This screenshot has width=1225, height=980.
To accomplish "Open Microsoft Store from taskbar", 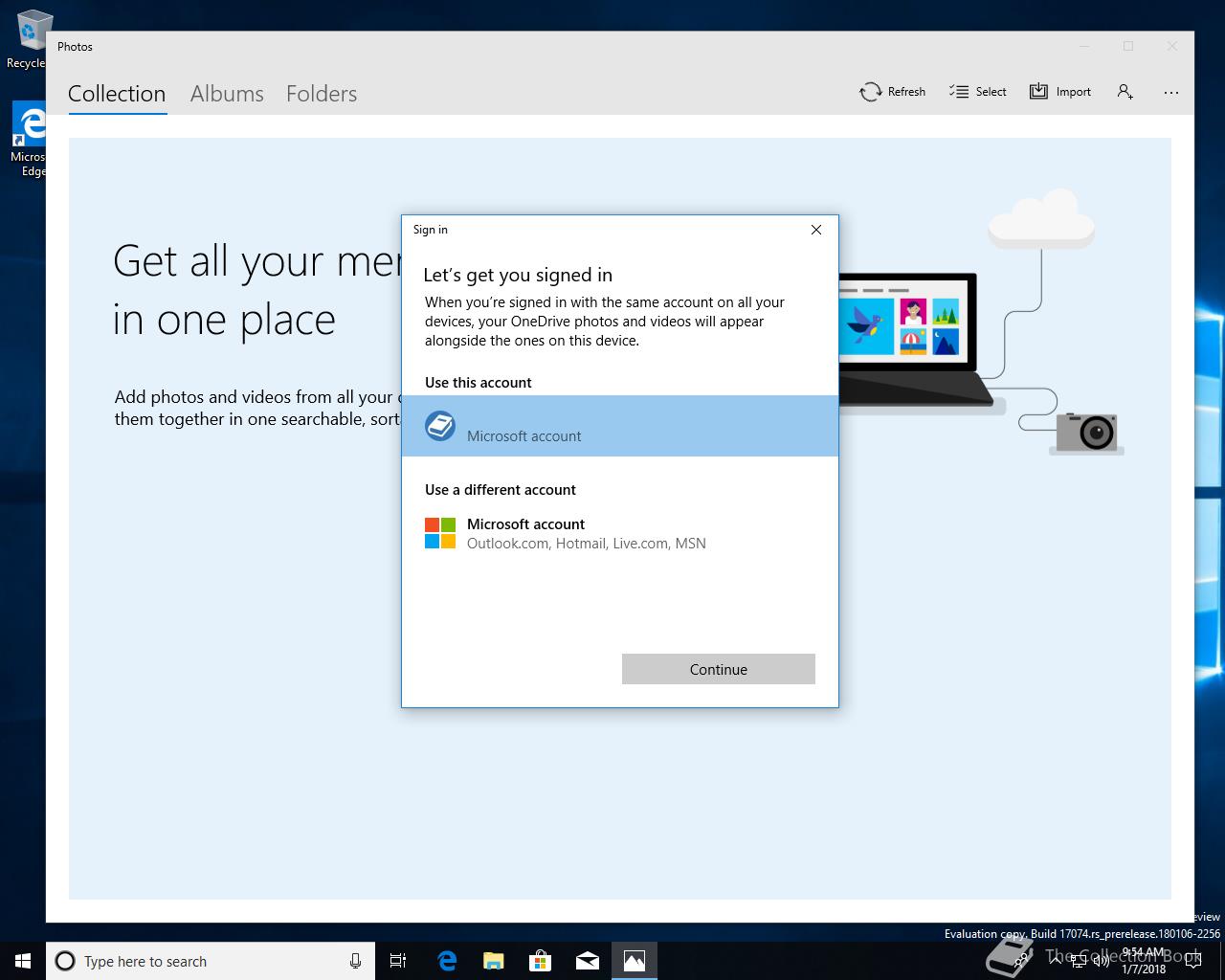I will tap(541, 961).
